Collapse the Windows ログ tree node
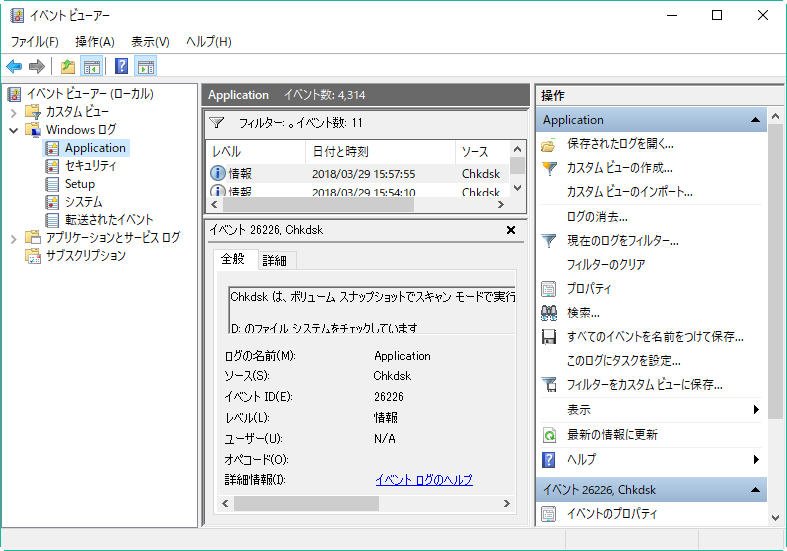Screen dimensions: 787x551 14,130
